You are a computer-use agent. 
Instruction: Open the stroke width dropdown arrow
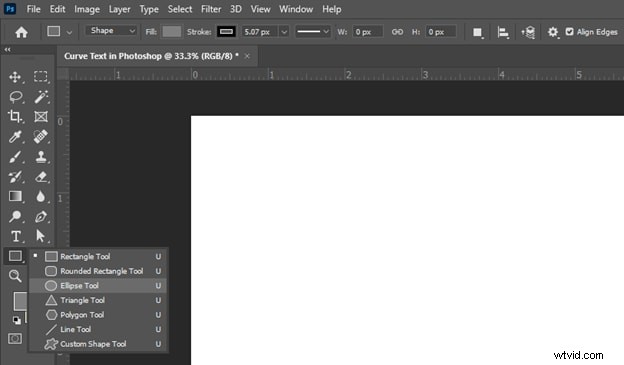pyautogui.click(x=284, y=32)
